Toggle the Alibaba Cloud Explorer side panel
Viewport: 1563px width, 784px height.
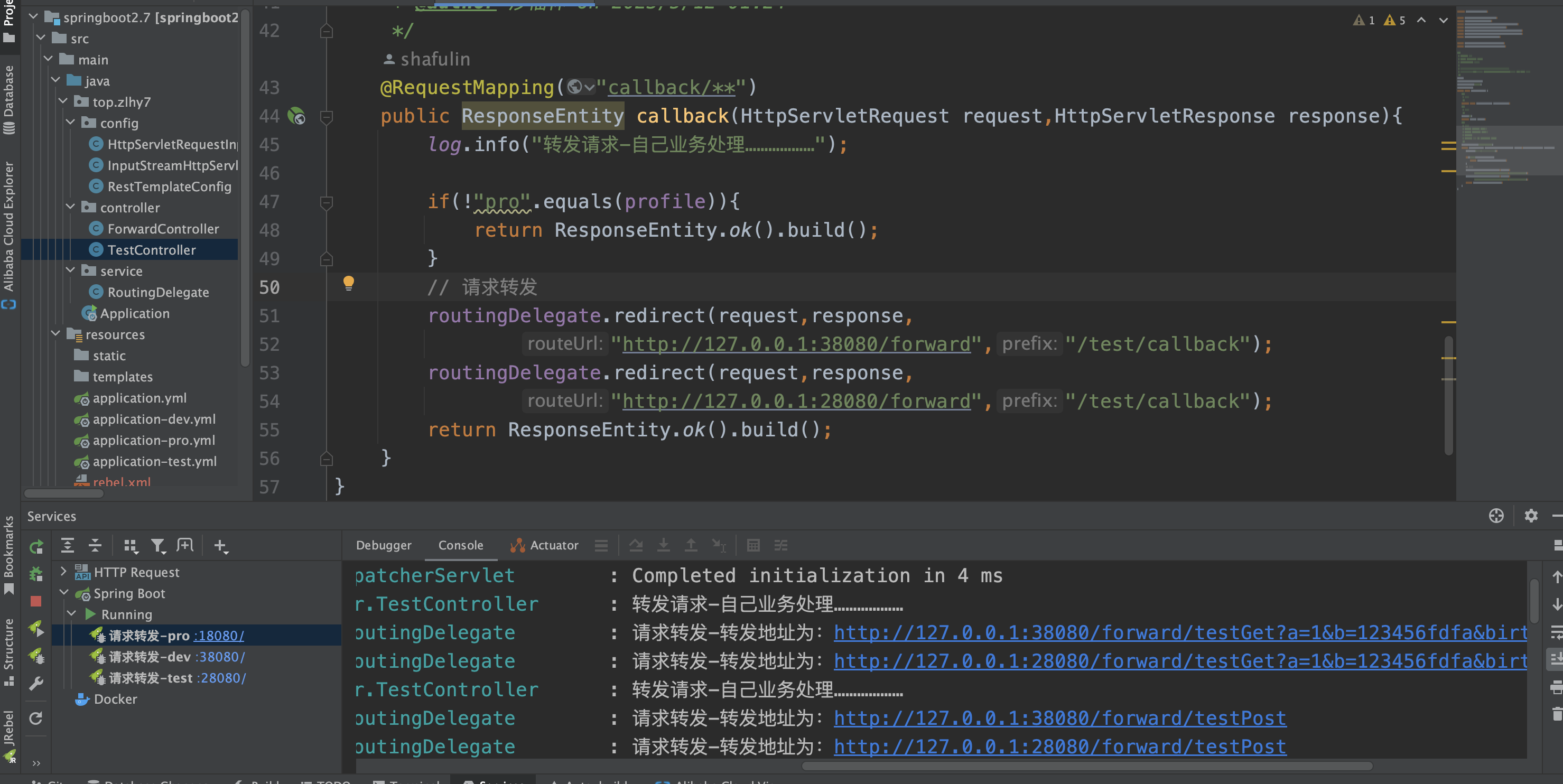coord(8,235)
